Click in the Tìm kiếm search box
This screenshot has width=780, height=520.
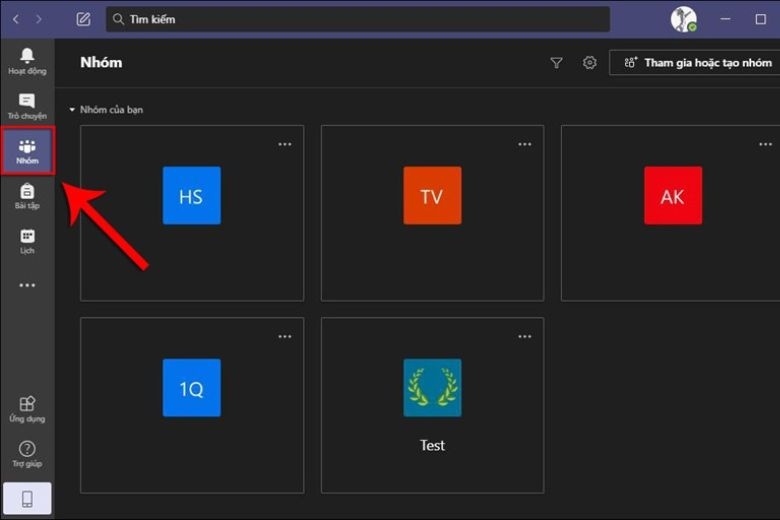coord(358,19)
